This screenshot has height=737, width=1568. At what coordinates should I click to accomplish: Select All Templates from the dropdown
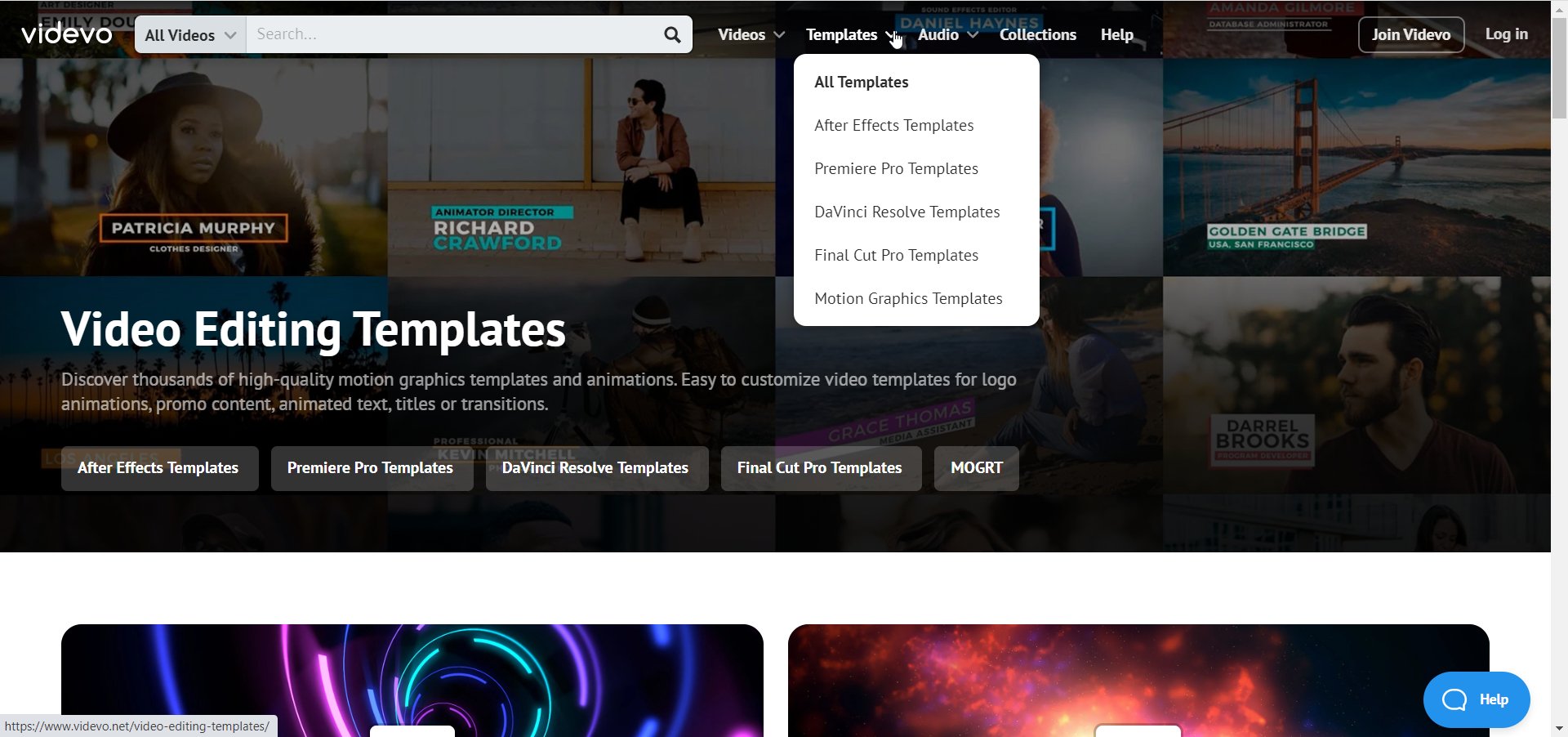pos(861,82)
